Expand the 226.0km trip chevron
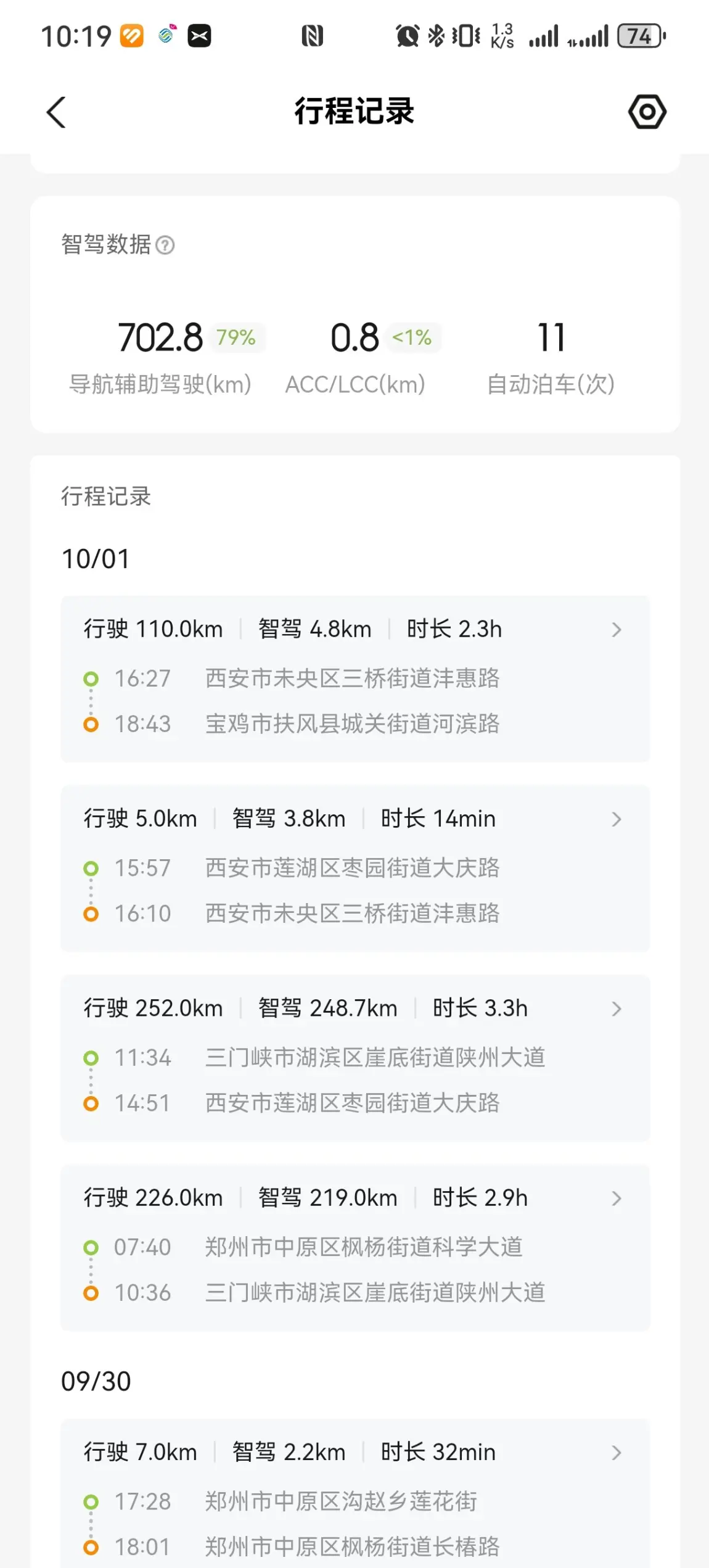 (x=616, y=1198)
